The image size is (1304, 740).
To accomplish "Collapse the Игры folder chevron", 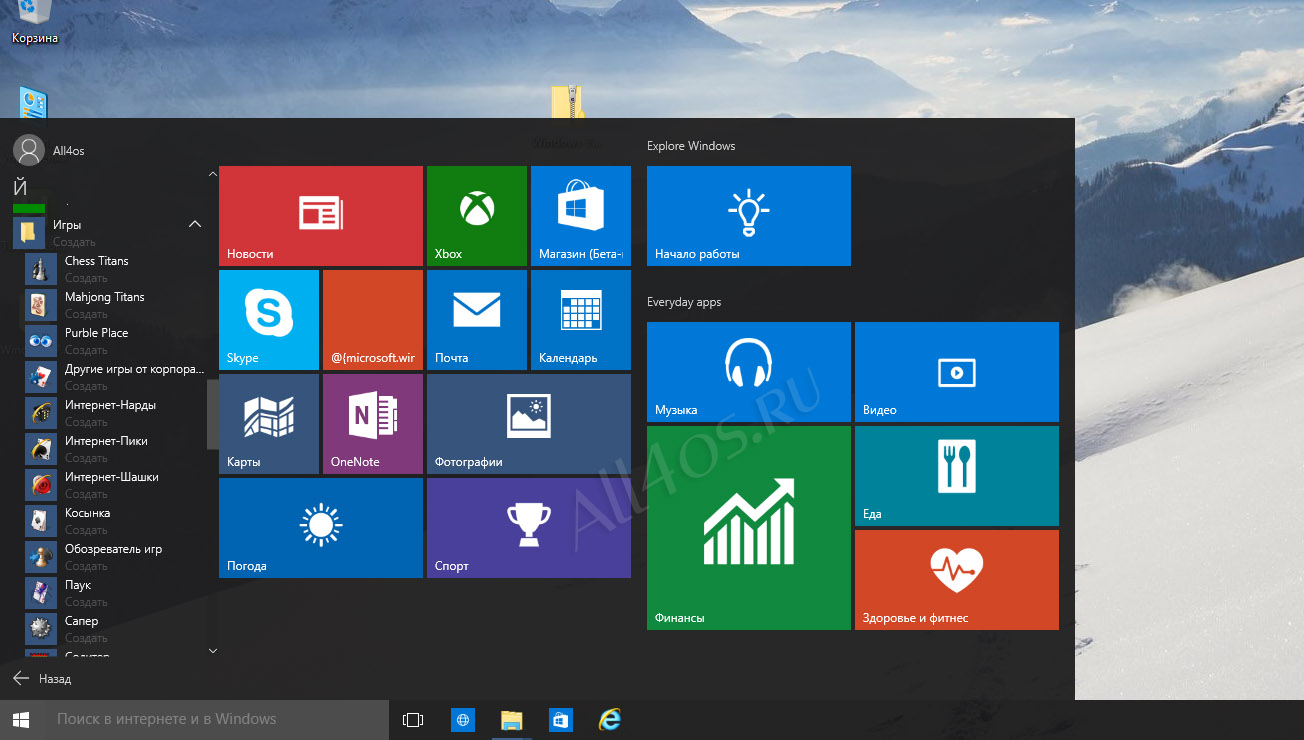I will pos(195,224).
